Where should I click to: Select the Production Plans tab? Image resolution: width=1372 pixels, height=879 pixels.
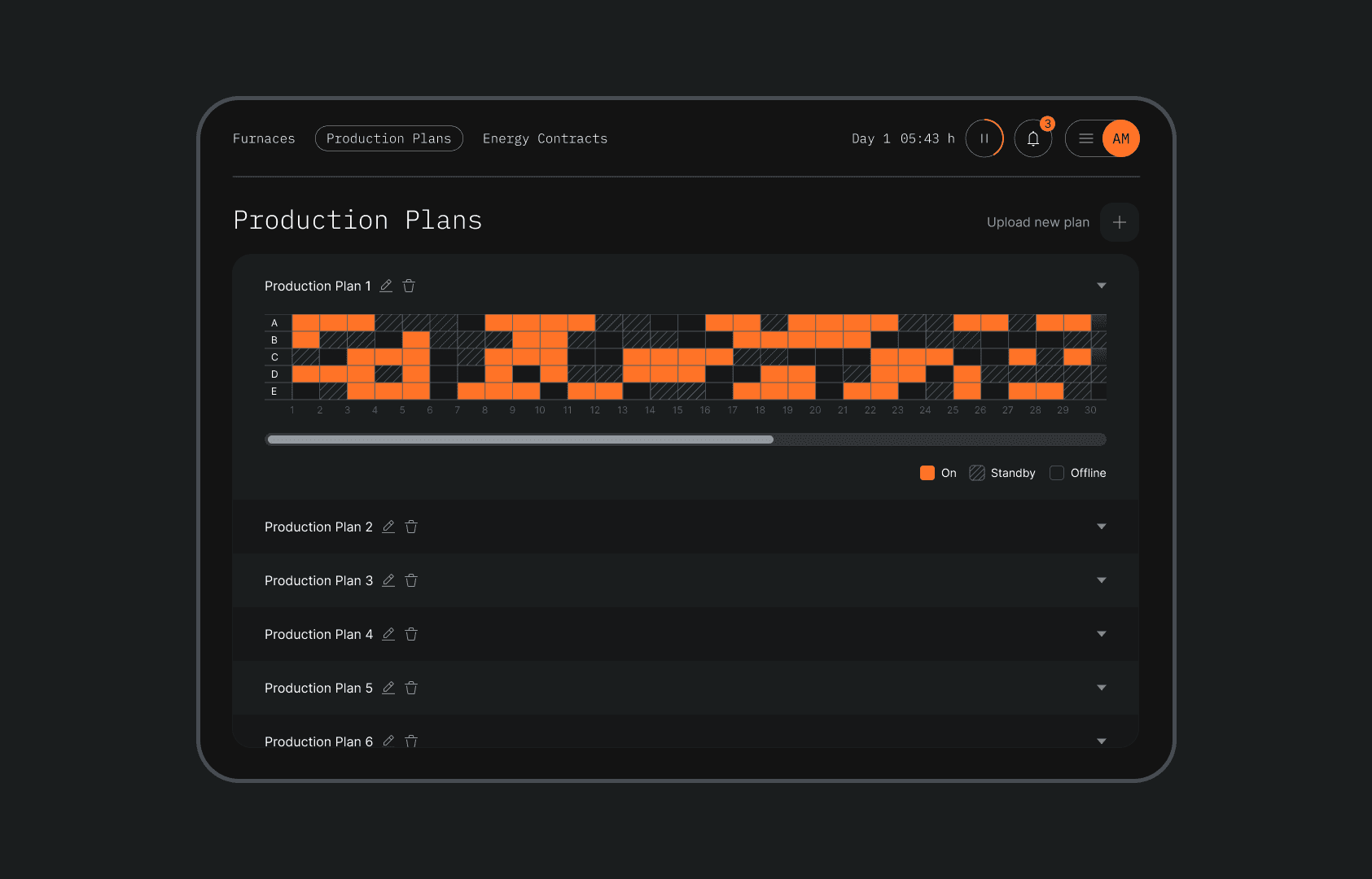point(389,138)
